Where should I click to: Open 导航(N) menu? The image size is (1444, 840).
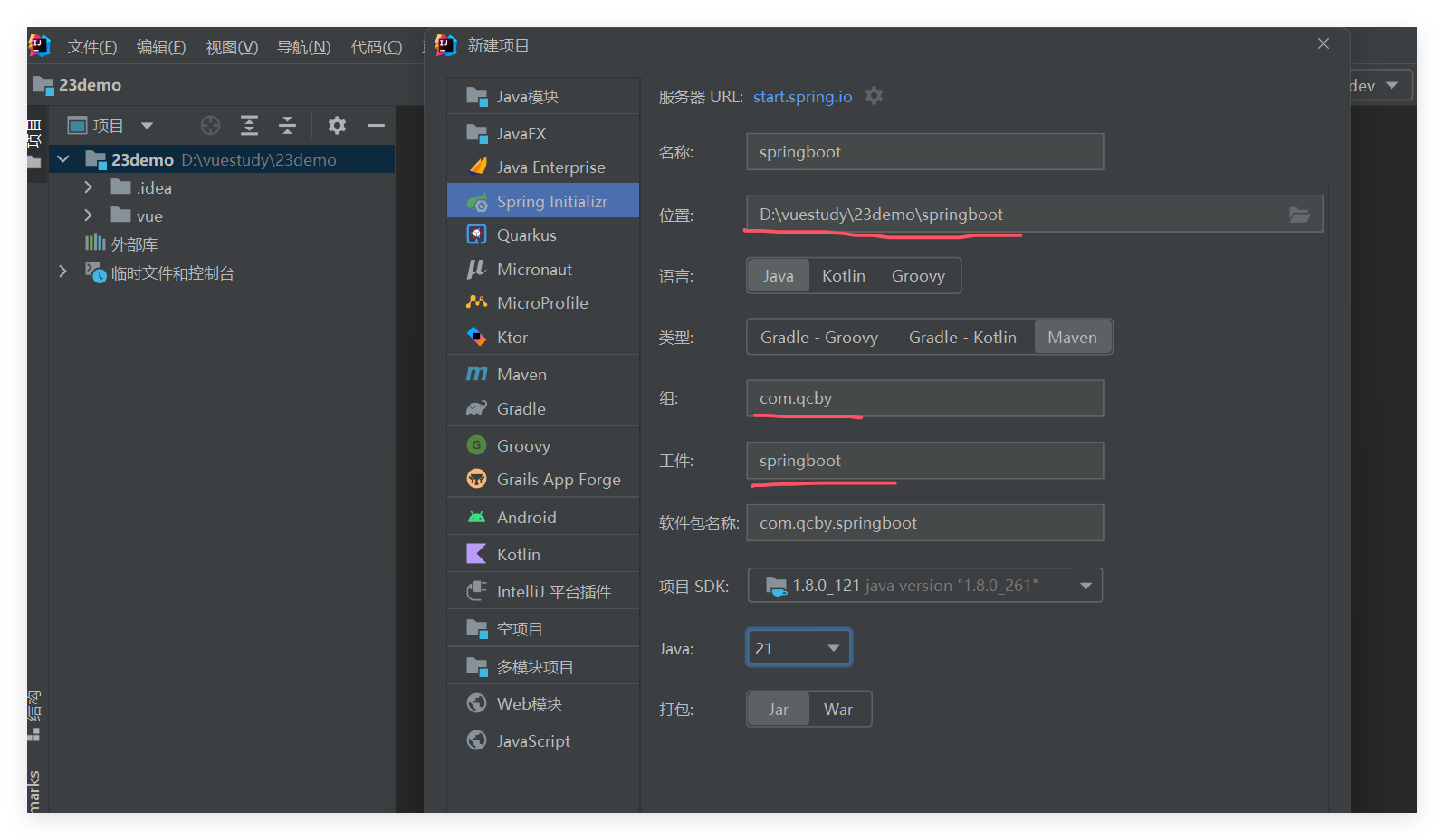[x=303, y=47]
